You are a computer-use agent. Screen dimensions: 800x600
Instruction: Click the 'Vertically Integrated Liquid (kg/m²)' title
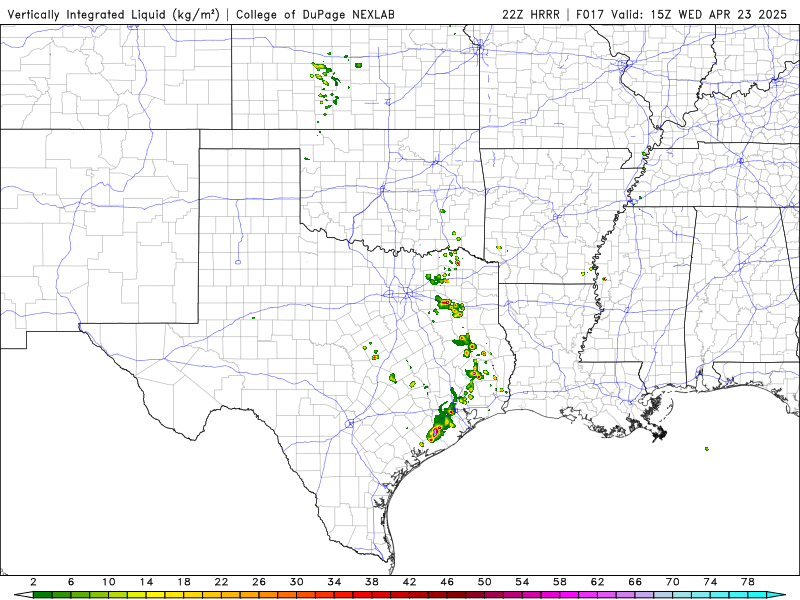tap(113, 15)
